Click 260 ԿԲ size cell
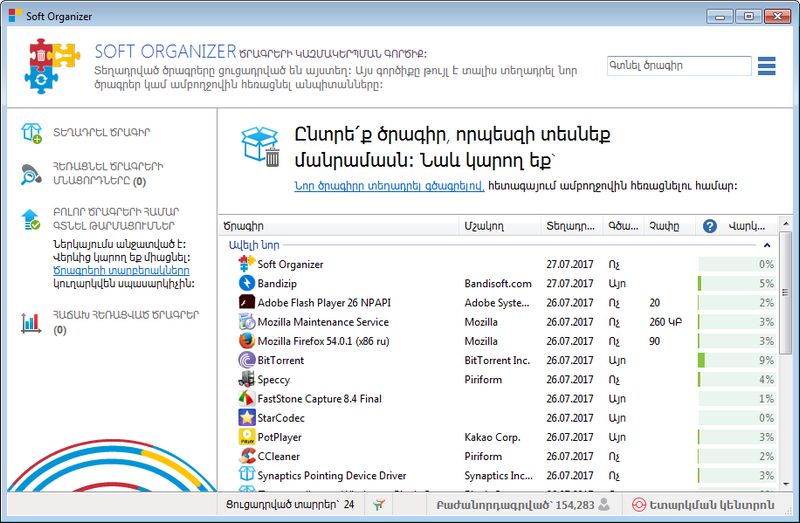 coord(665,322)
